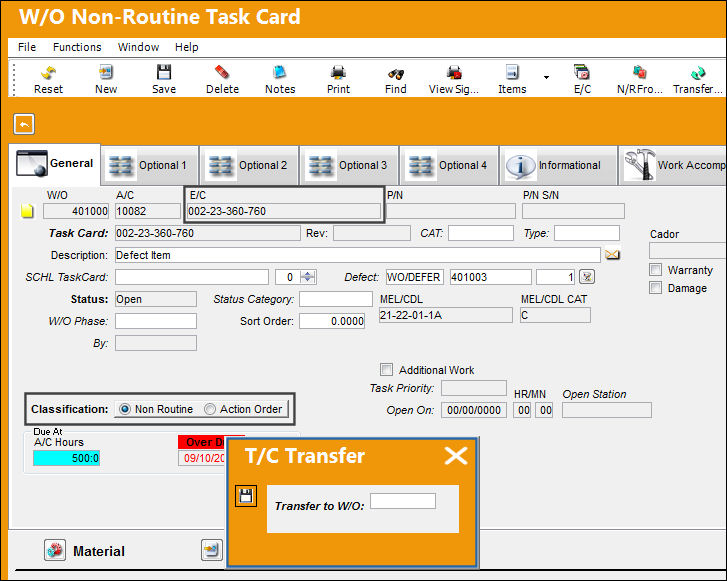Click the SCHL TaskCard text field

coord(192,277)
